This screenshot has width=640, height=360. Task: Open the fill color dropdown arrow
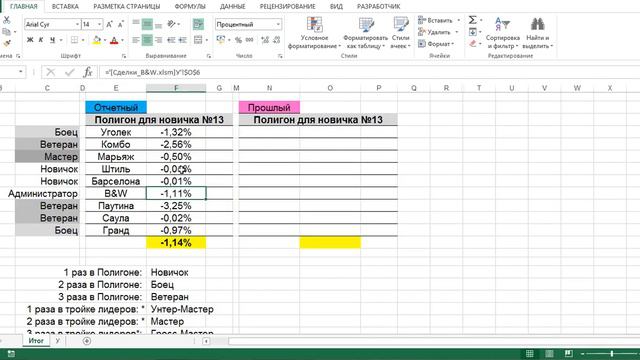pos(104,40)
